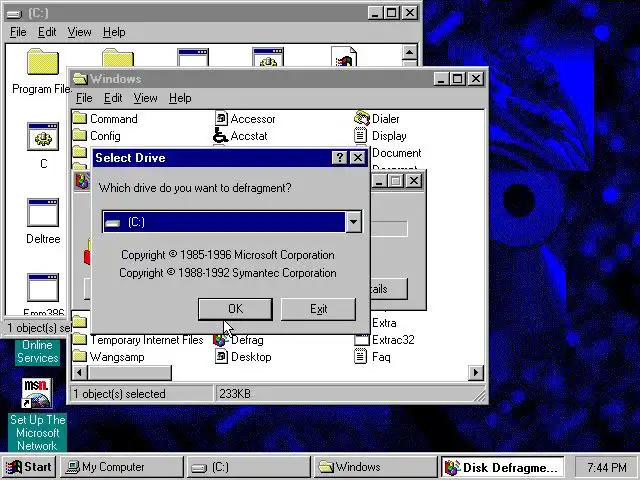Screen dimensions: 640x480
Task: Click the Document file name
Action: 396,153
